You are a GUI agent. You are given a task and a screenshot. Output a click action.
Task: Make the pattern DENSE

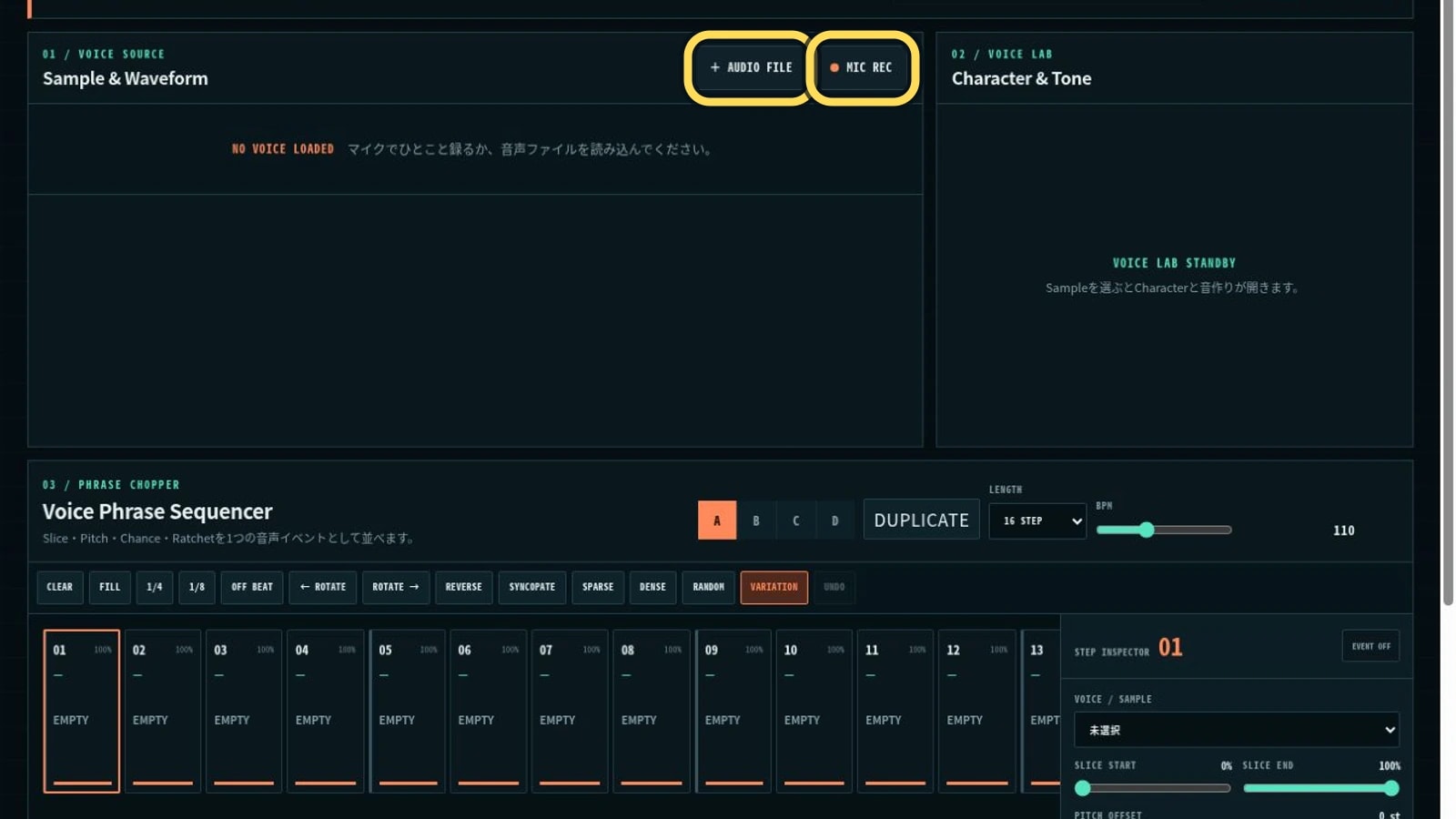click(652, 587)
